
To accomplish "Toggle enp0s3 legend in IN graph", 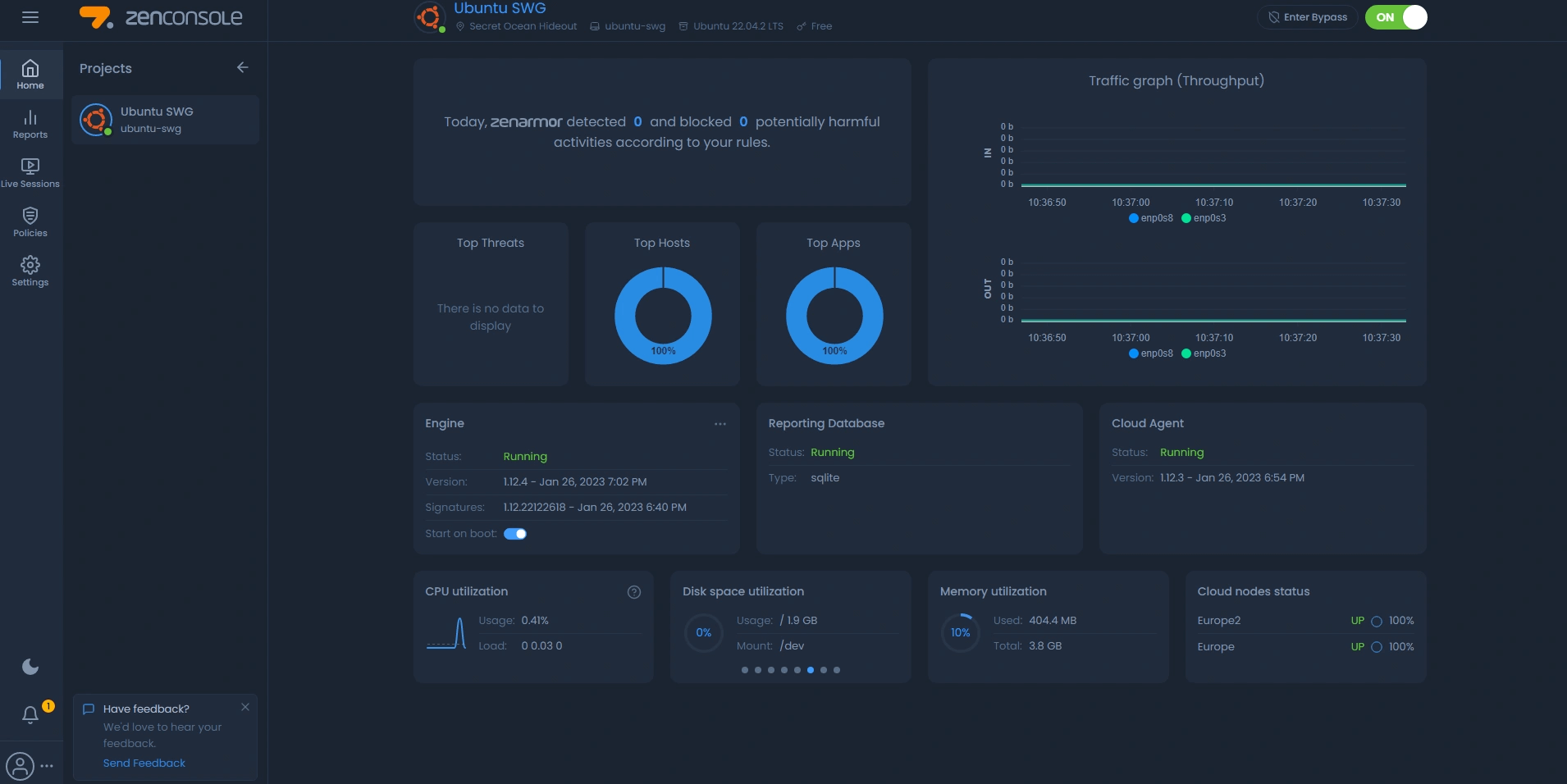I will tap(1204, 218).
